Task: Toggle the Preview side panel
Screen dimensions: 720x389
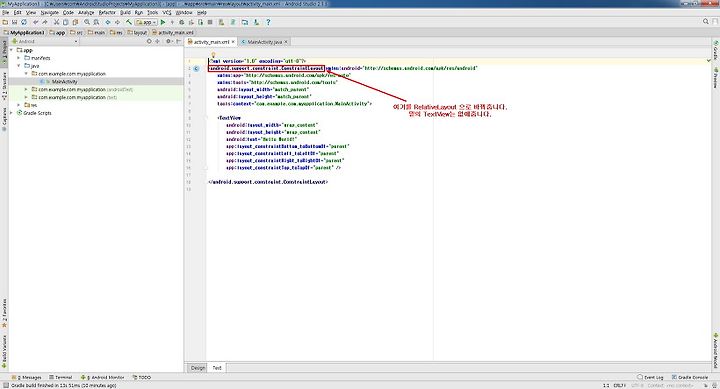Action: [715, 78]
